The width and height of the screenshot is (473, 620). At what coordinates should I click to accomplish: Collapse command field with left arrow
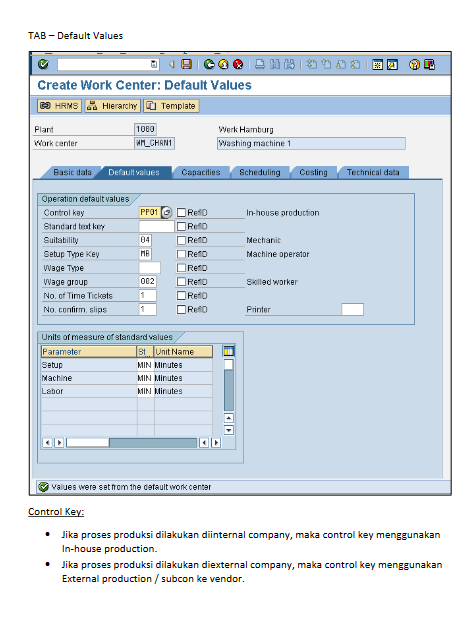coord(172,64)
